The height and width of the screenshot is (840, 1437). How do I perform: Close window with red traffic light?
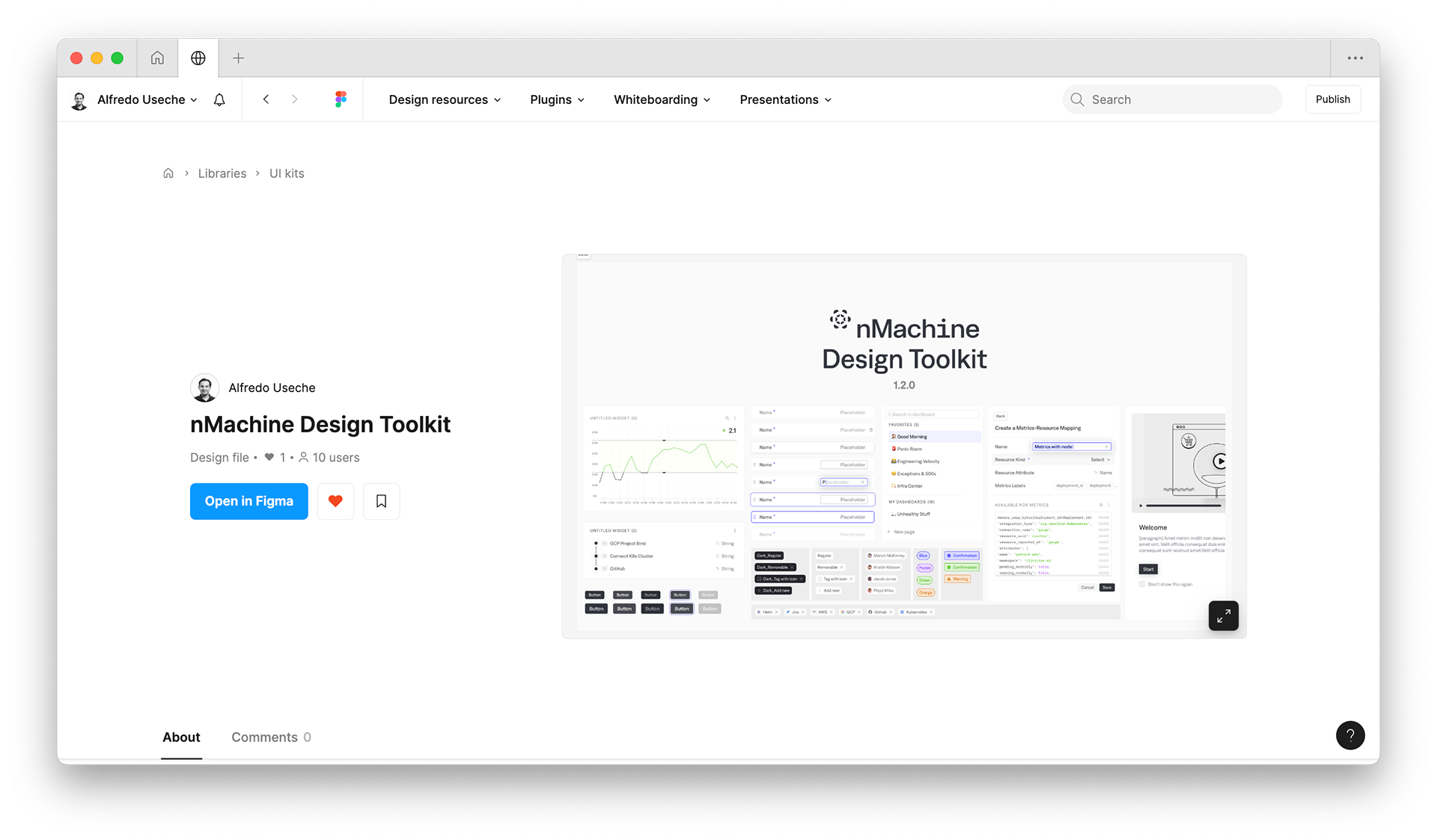pos(76,58)
